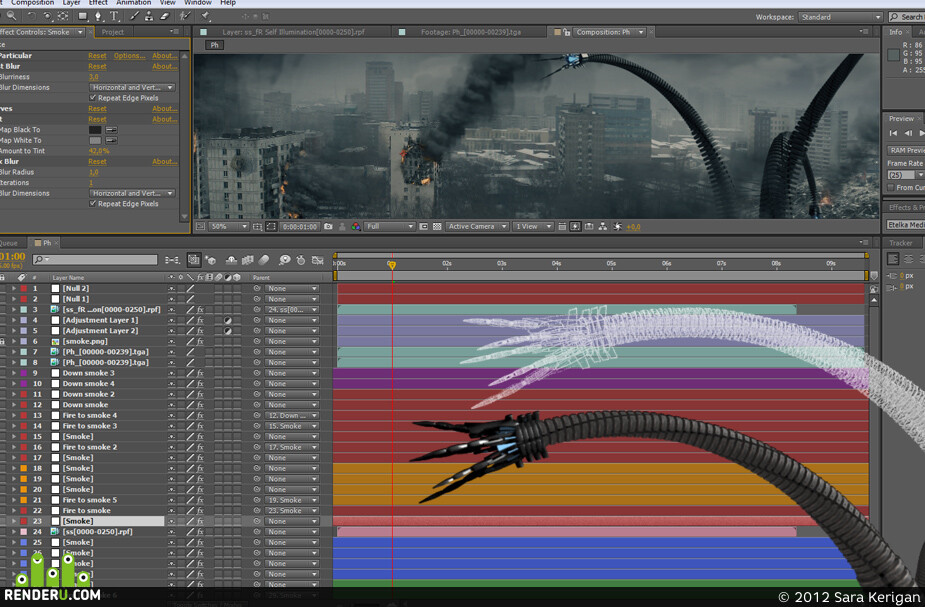Click Options link for Particular effect
This screenshot has width=925, height=607.
point(129,55)
